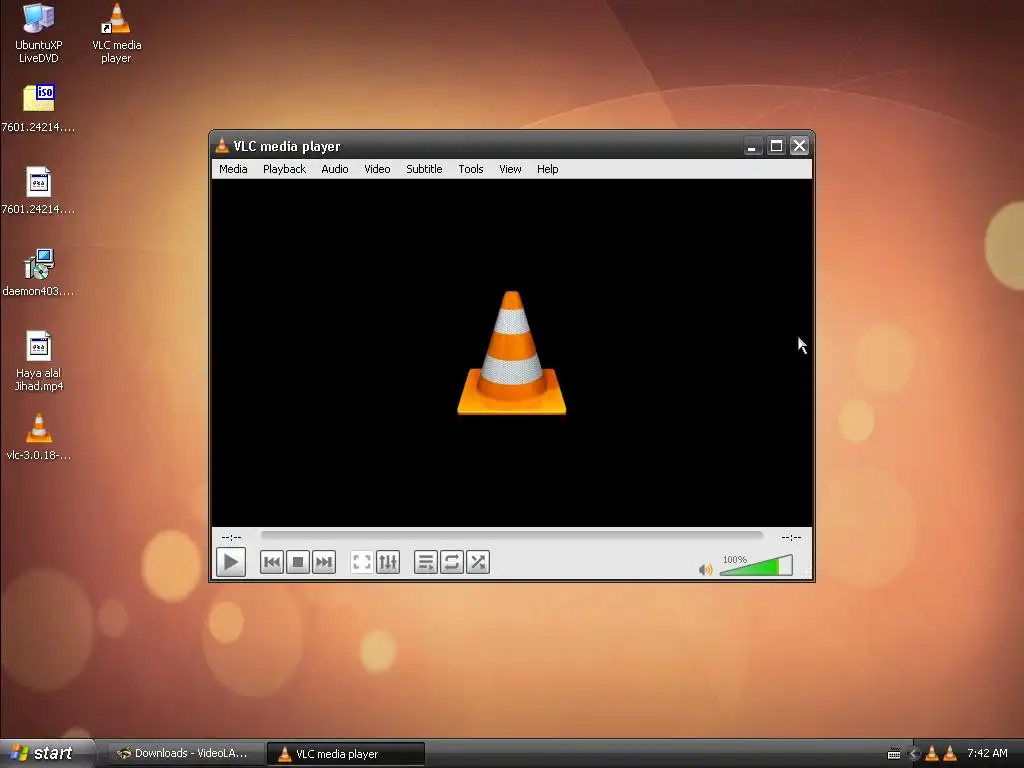Screen dimensions: 1024x768
Task: Open the Subtitle menu
Action: tap(424, 169)
